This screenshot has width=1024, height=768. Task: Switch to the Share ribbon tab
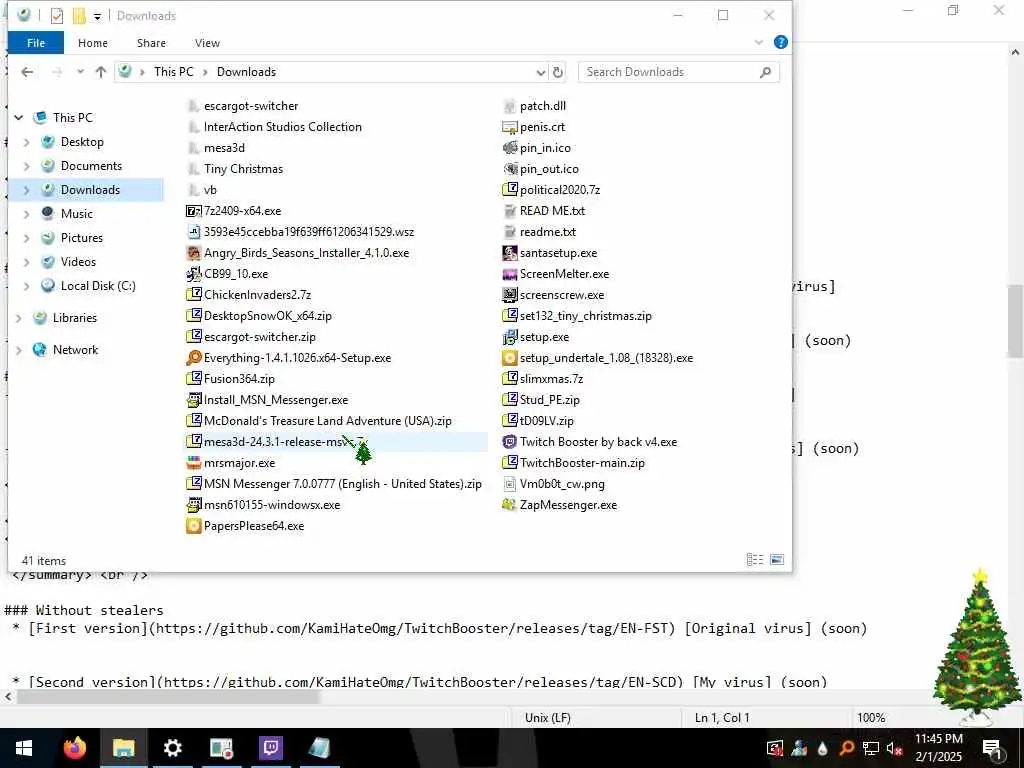(x=152, y=43)
